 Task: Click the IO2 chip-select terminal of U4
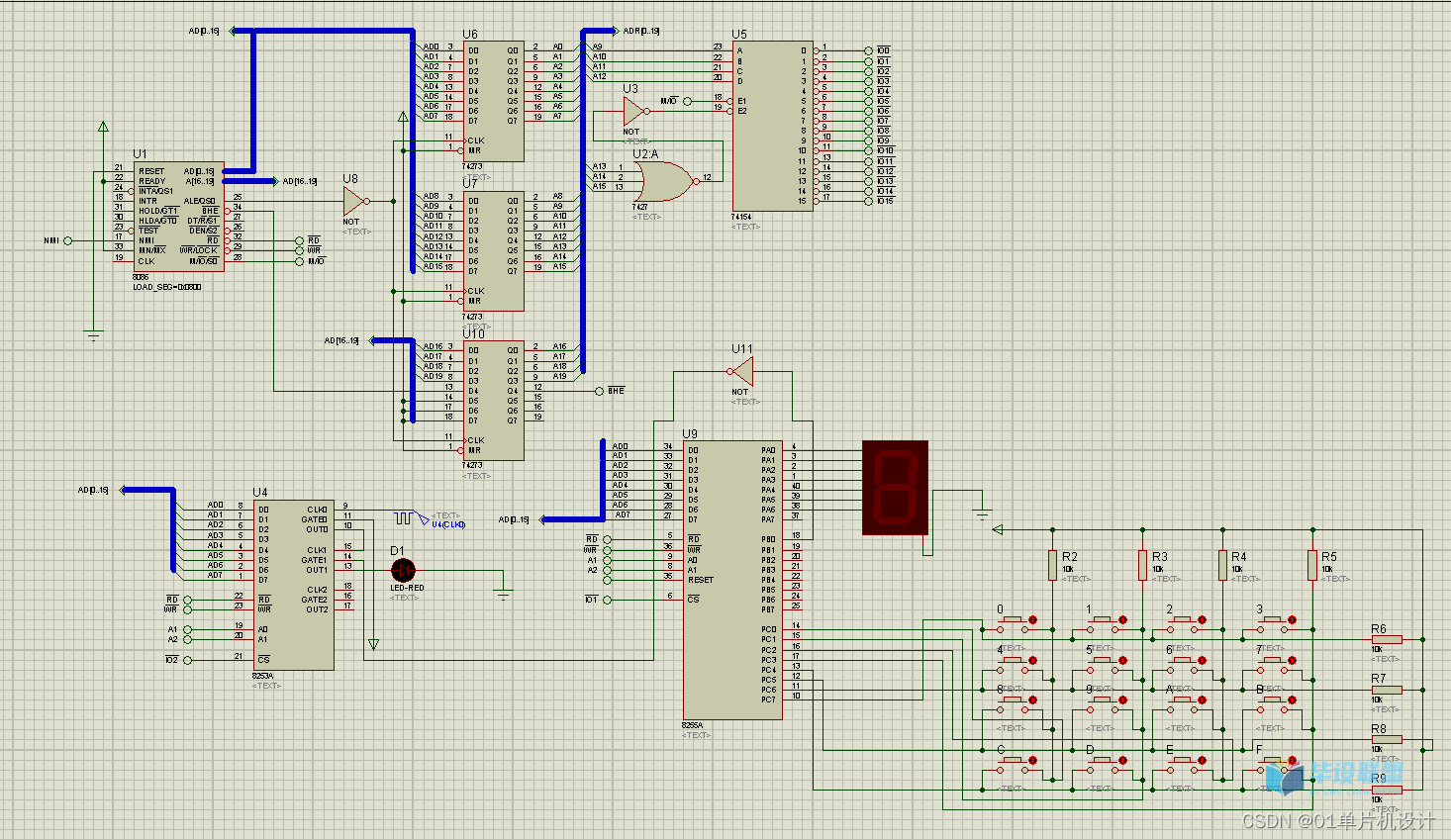pyautogui.click(x=188, y=660)
